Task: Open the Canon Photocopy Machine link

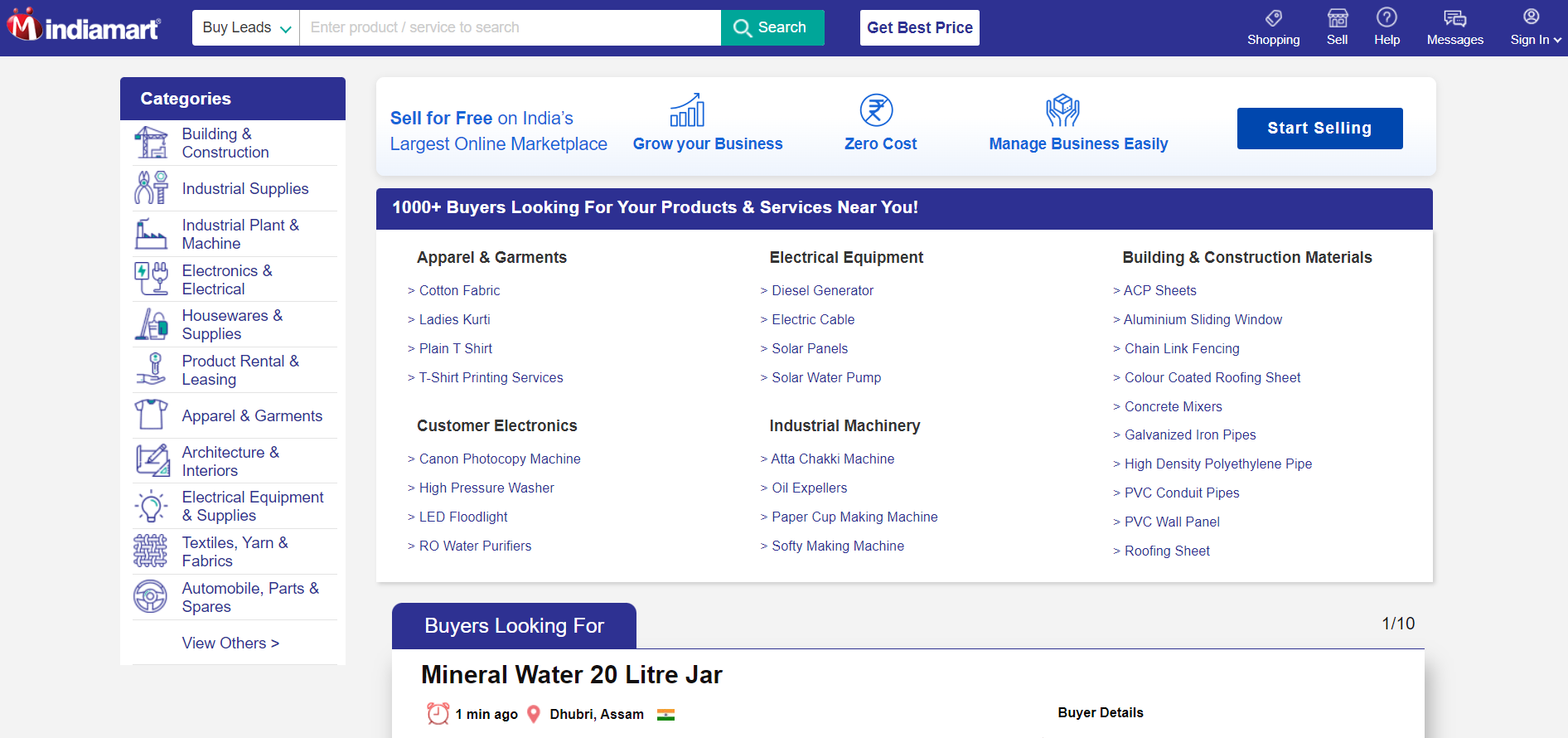Action: click(500, 459)
